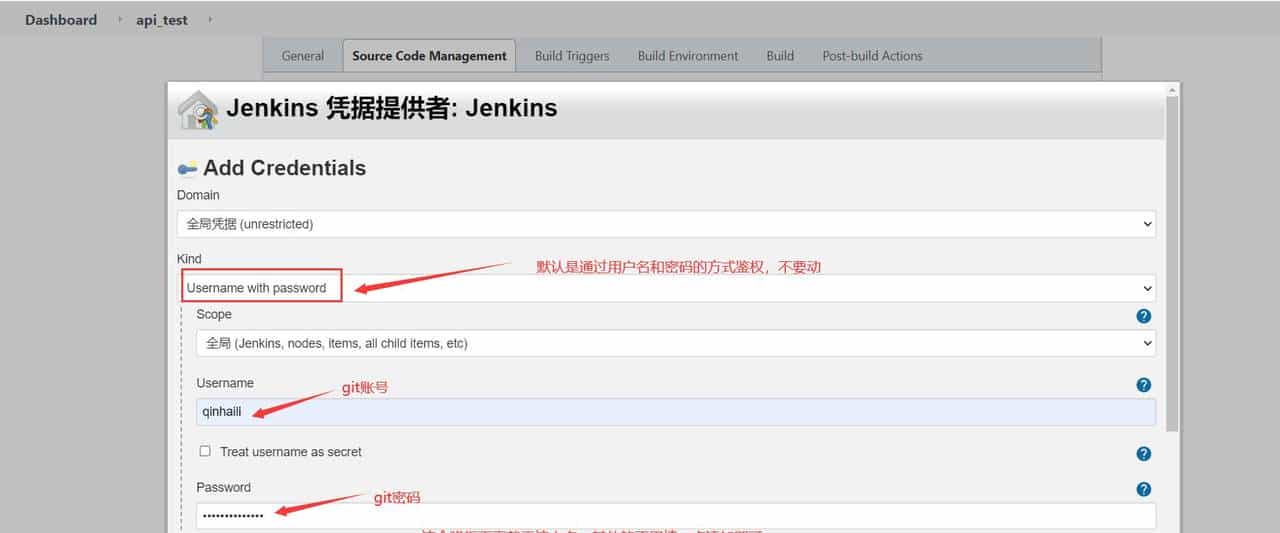The image size is (1280, 533).
Task: Click the dialog vertical scrollbar
Action: tap(1172, 265)
